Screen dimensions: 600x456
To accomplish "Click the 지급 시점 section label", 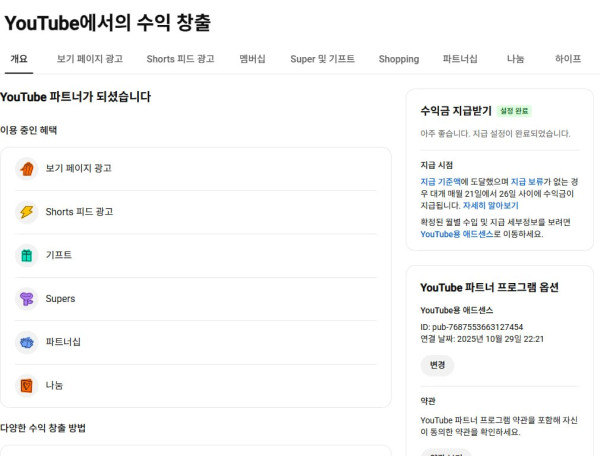I will [437, 165].
